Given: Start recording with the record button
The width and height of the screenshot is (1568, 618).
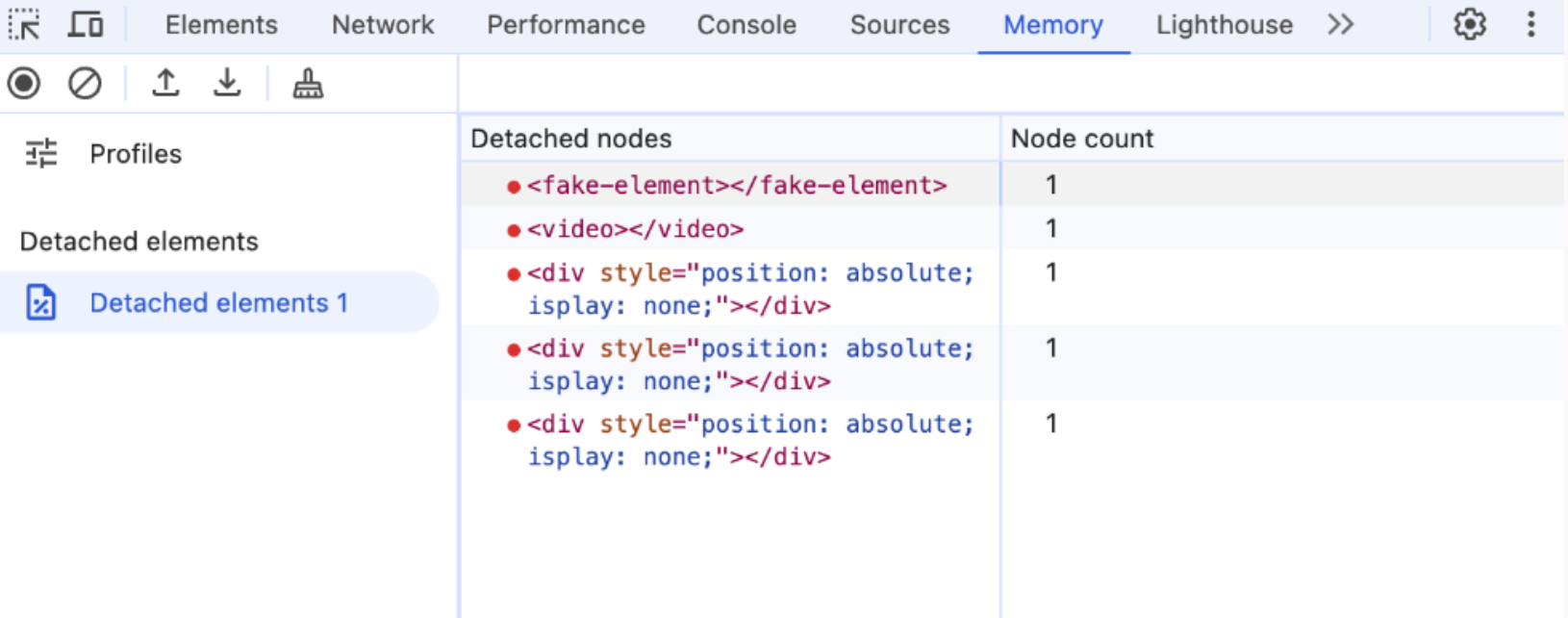Looking at the screenshot, I should point(24,84).
